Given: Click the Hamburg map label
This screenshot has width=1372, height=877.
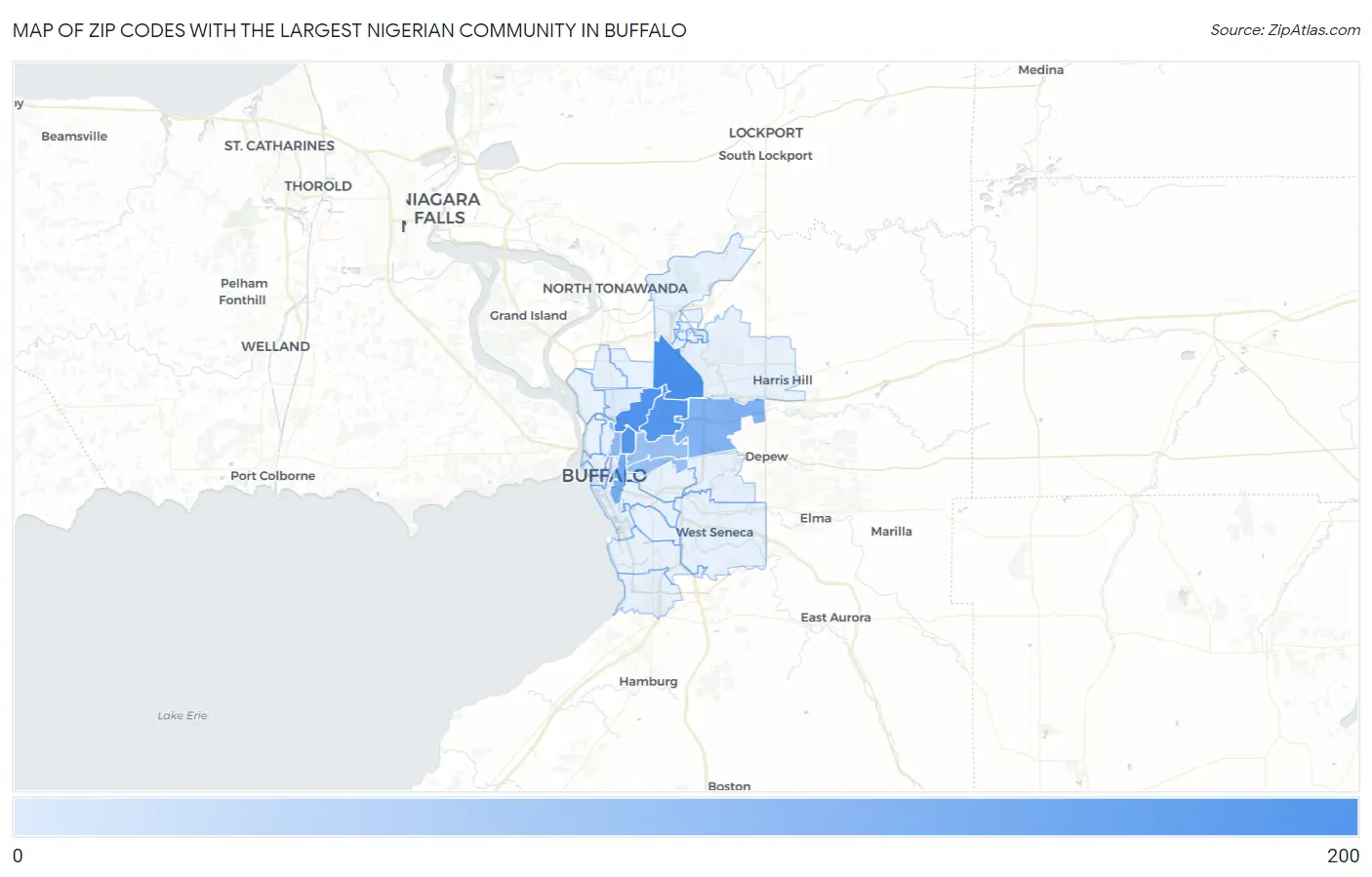Looking at the screenshot, I should (648, 681).
